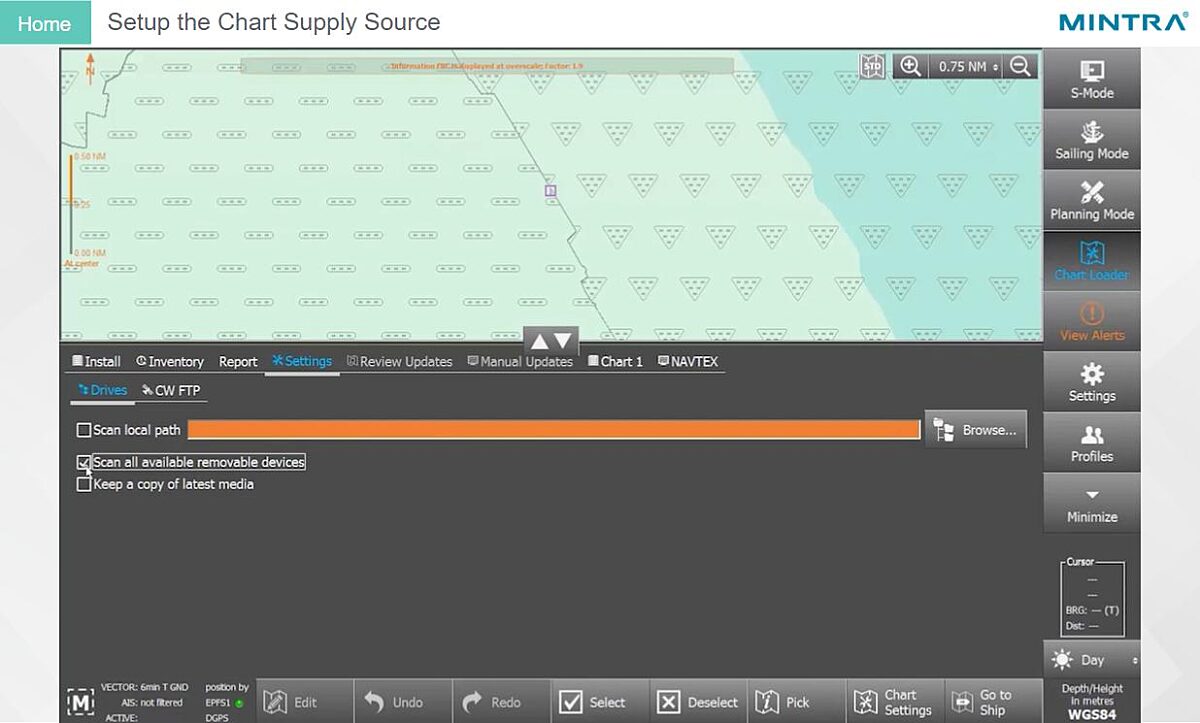Enable Scan local path checkbox
1200x723 pixels.
click(x=84, y=430)
